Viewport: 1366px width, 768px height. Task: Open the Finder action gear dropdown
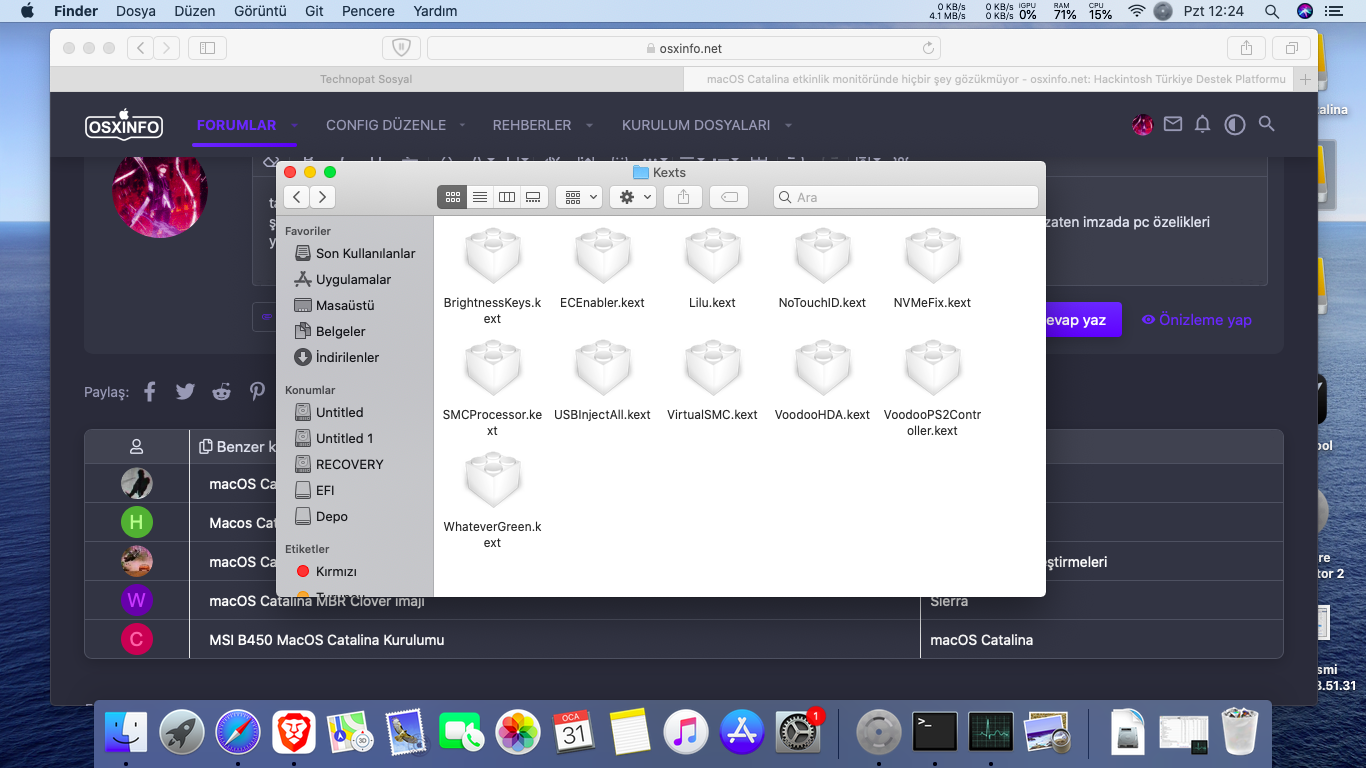click(636, 197)
